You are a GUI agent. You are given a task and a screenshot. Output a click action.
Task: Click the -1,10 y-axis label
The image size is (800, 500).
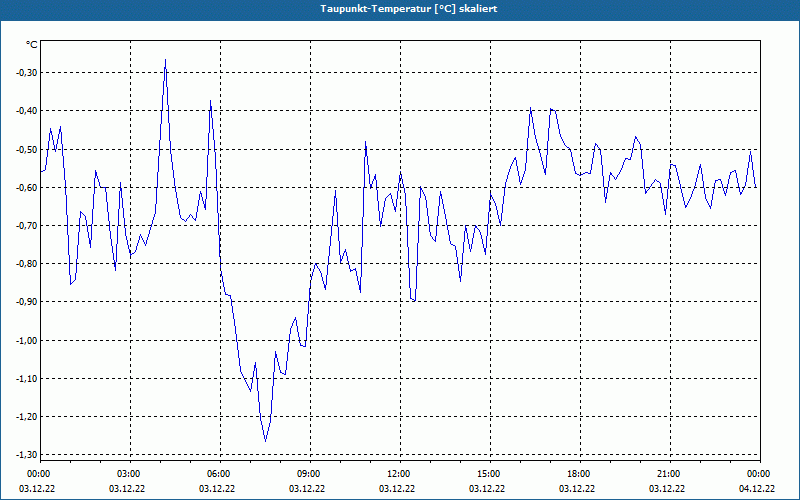27,379
